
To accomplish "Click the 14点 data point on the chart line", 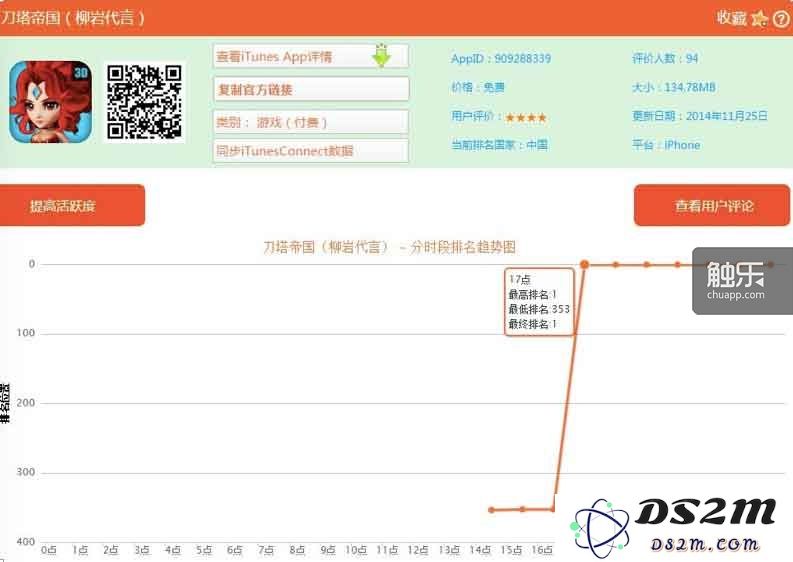I will (x=492, y=510).
